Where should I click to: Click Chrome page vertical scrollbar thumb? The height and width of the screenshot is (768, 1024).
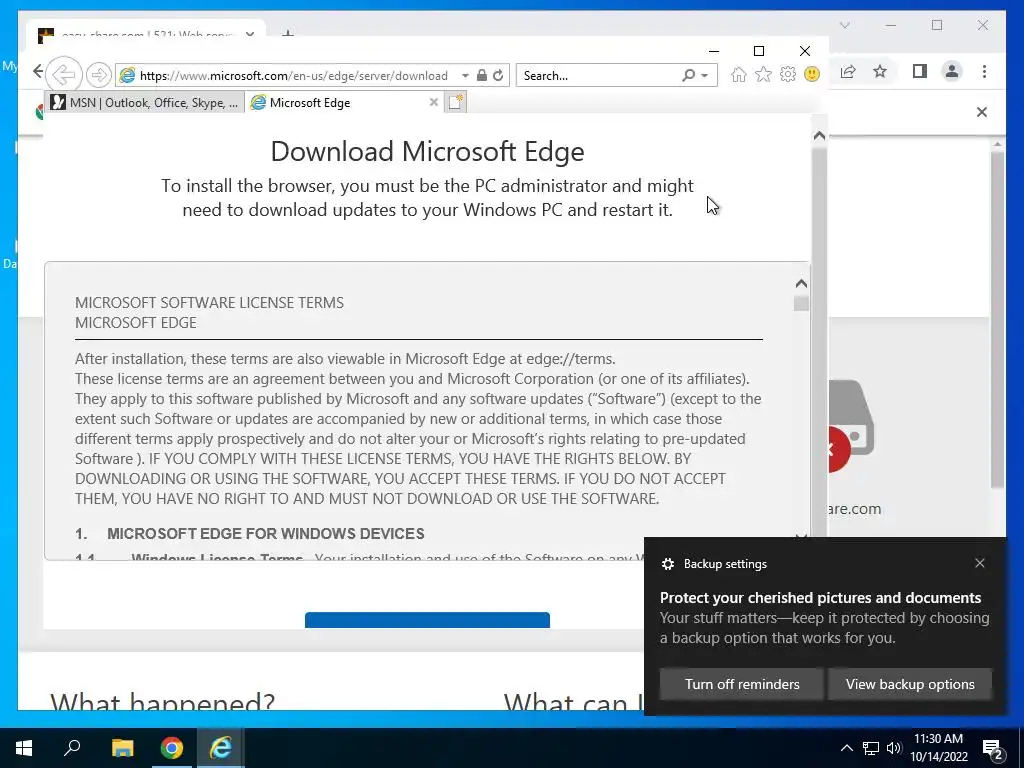(997, 319)
